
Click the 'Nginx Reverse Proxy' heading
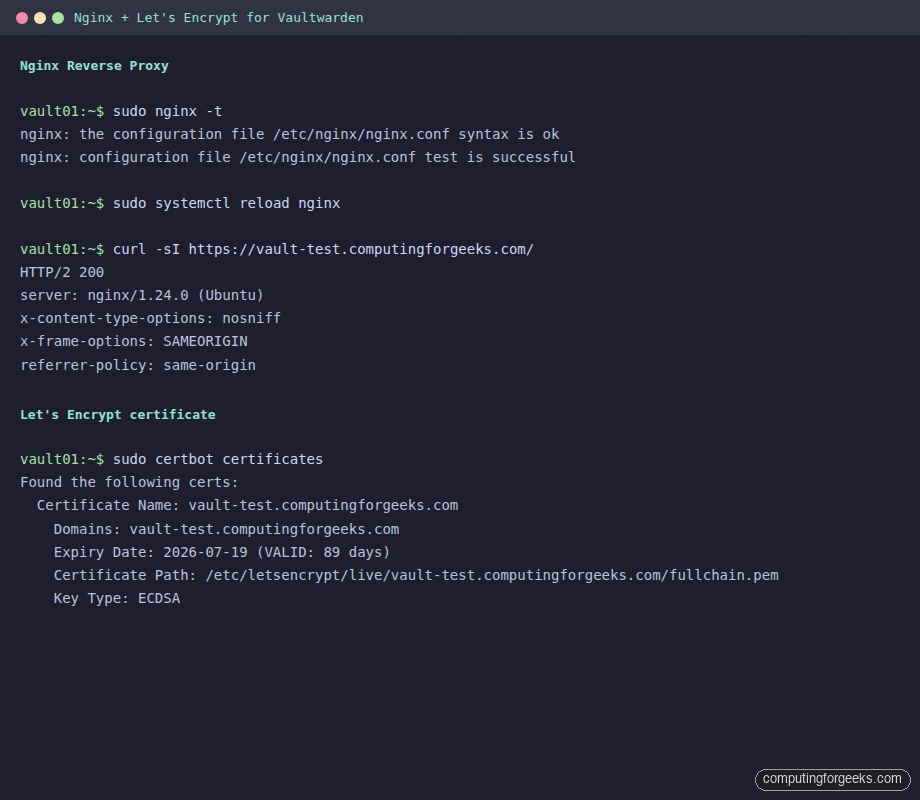[x=94, y=66]
